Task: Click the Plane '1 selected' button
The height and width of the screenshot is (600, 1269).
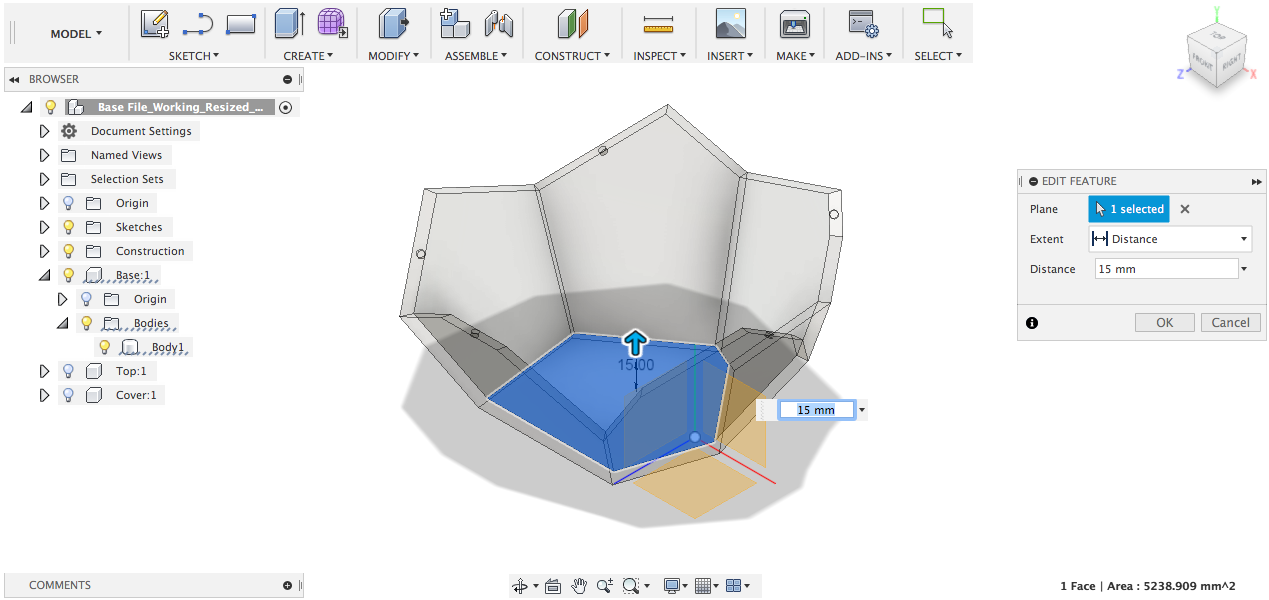Action: pyautogui.click(x=1129, y=209)
